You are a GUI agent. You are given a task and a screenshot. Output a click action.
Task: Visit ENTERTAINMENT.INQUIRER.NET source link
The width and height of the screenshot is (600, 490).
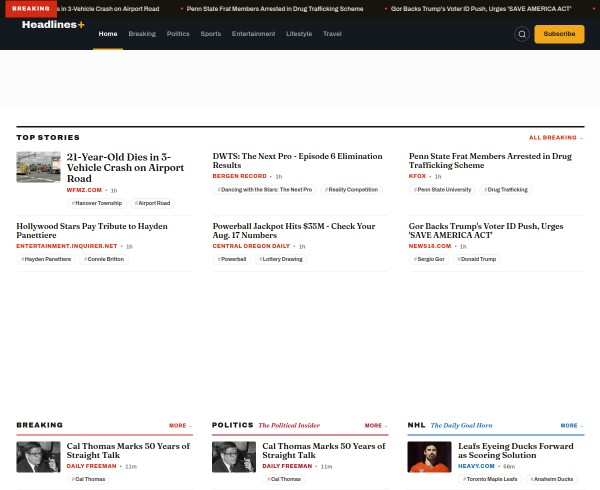pyautogui.click(x=67, y=246)
